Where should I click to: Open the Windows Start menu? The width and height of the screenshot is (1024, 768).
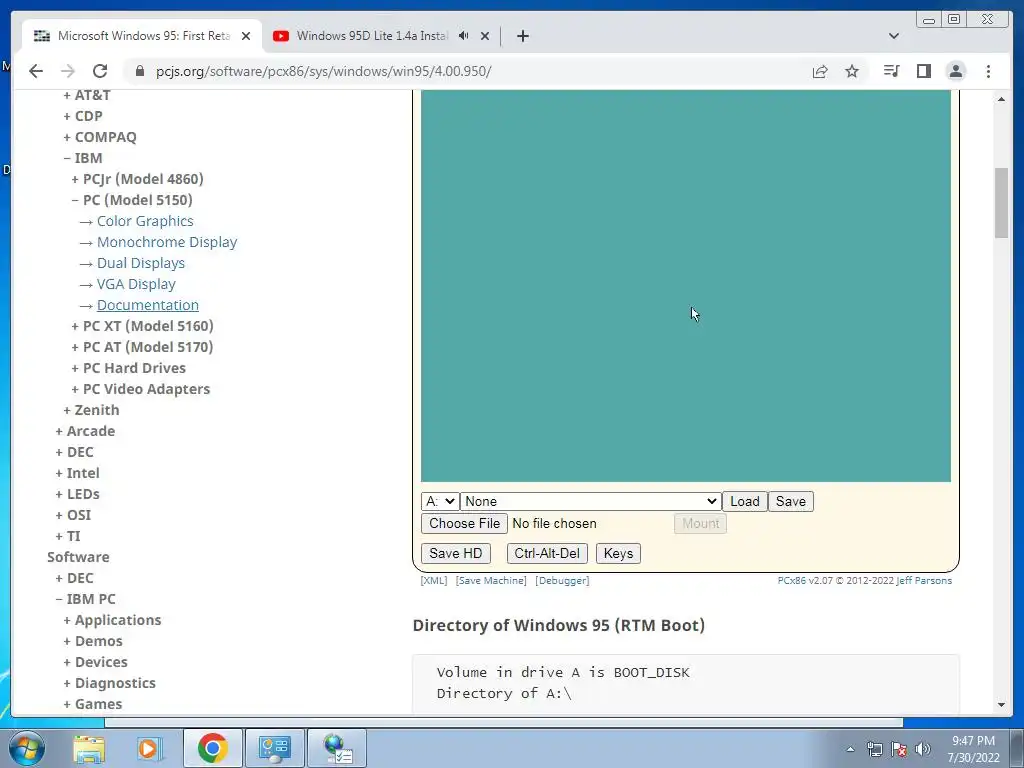(27, 748)
